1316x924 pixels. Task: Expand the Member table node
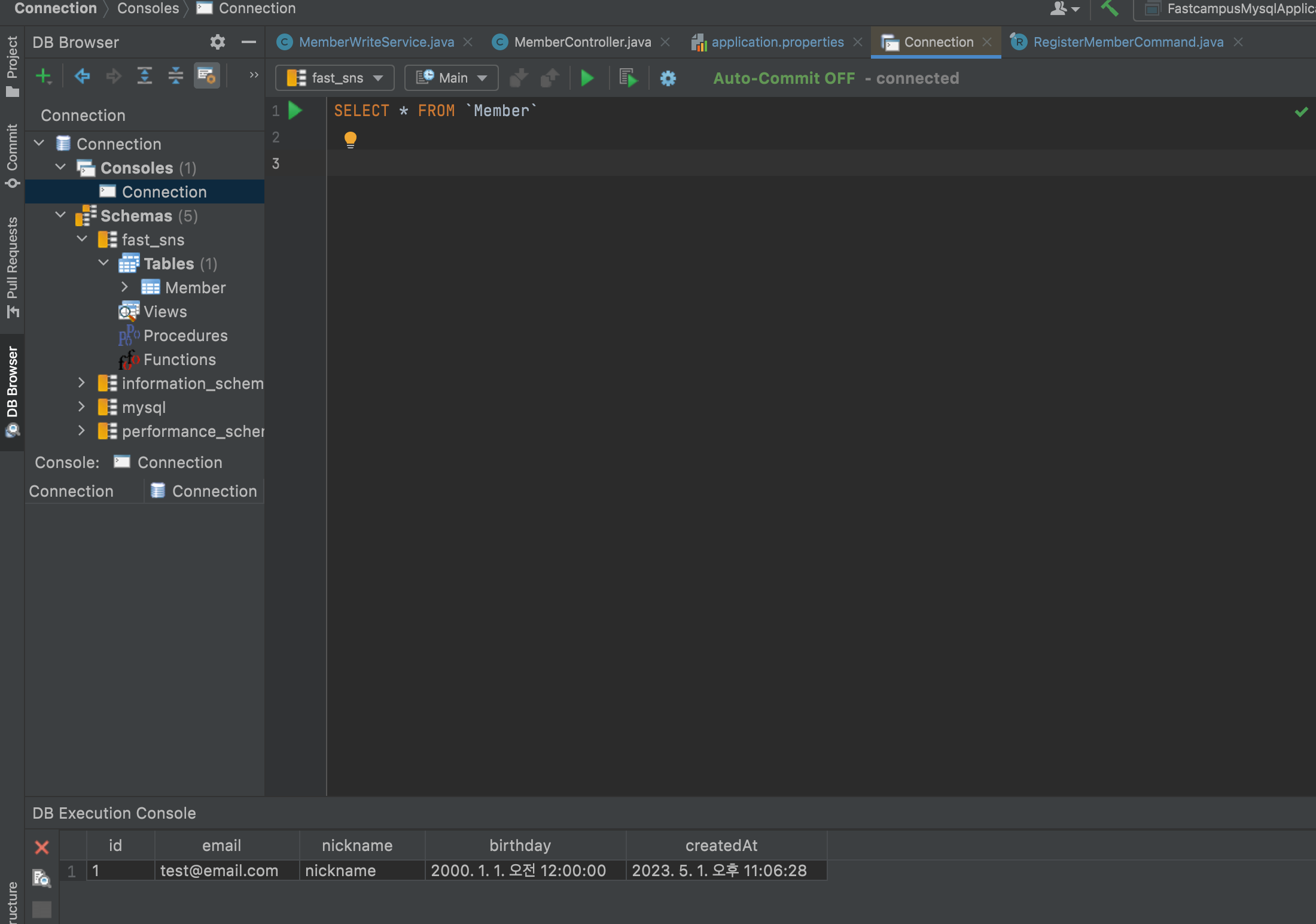124,287
